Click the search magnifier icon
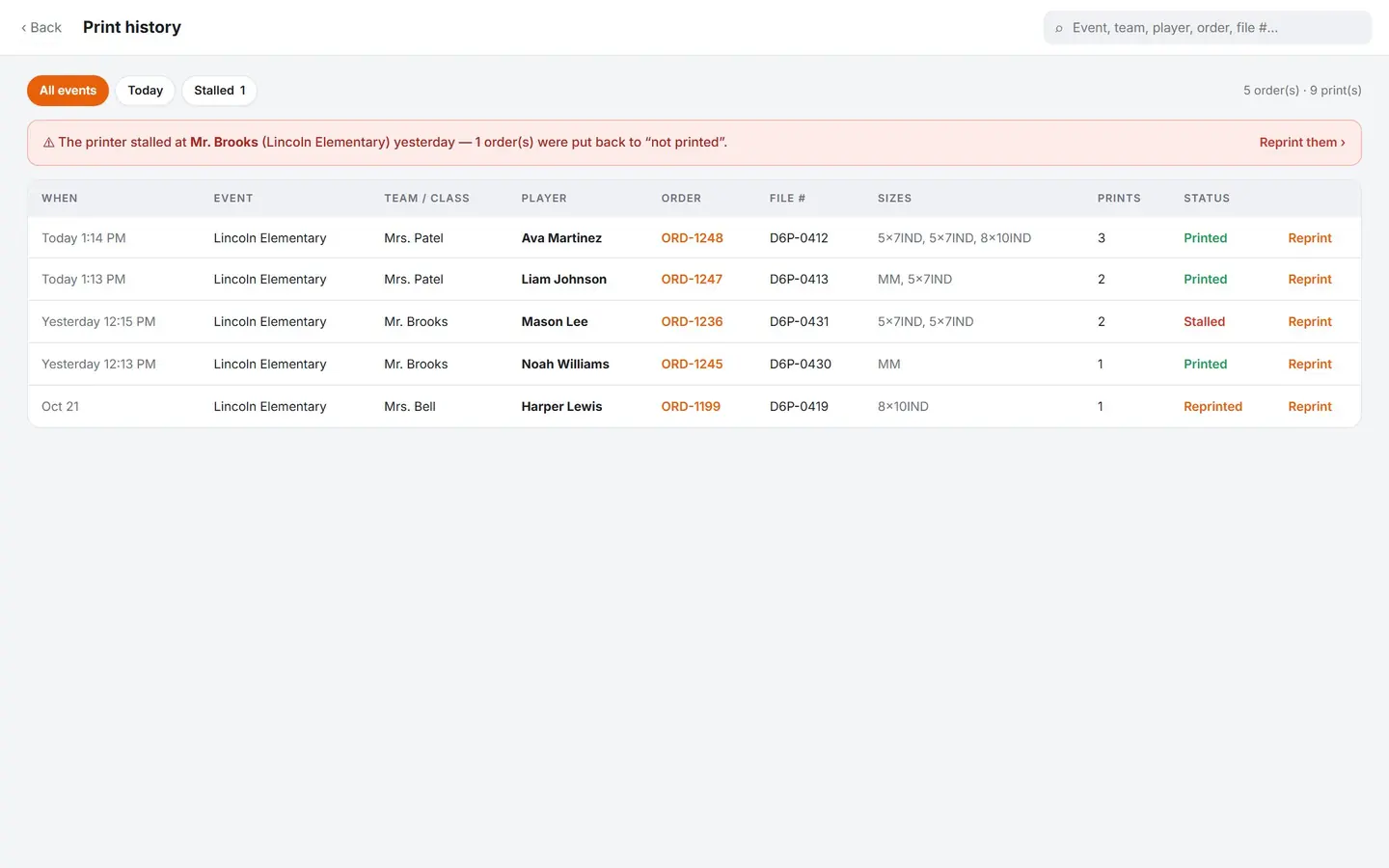 [x=1059, y=29]
